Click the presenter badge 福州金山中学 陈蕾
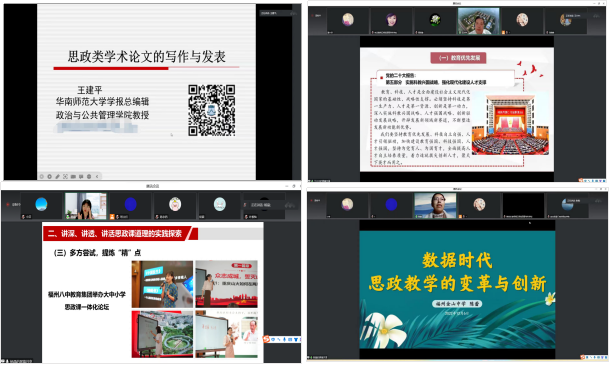The image size is (609, 365). point(457,304)
